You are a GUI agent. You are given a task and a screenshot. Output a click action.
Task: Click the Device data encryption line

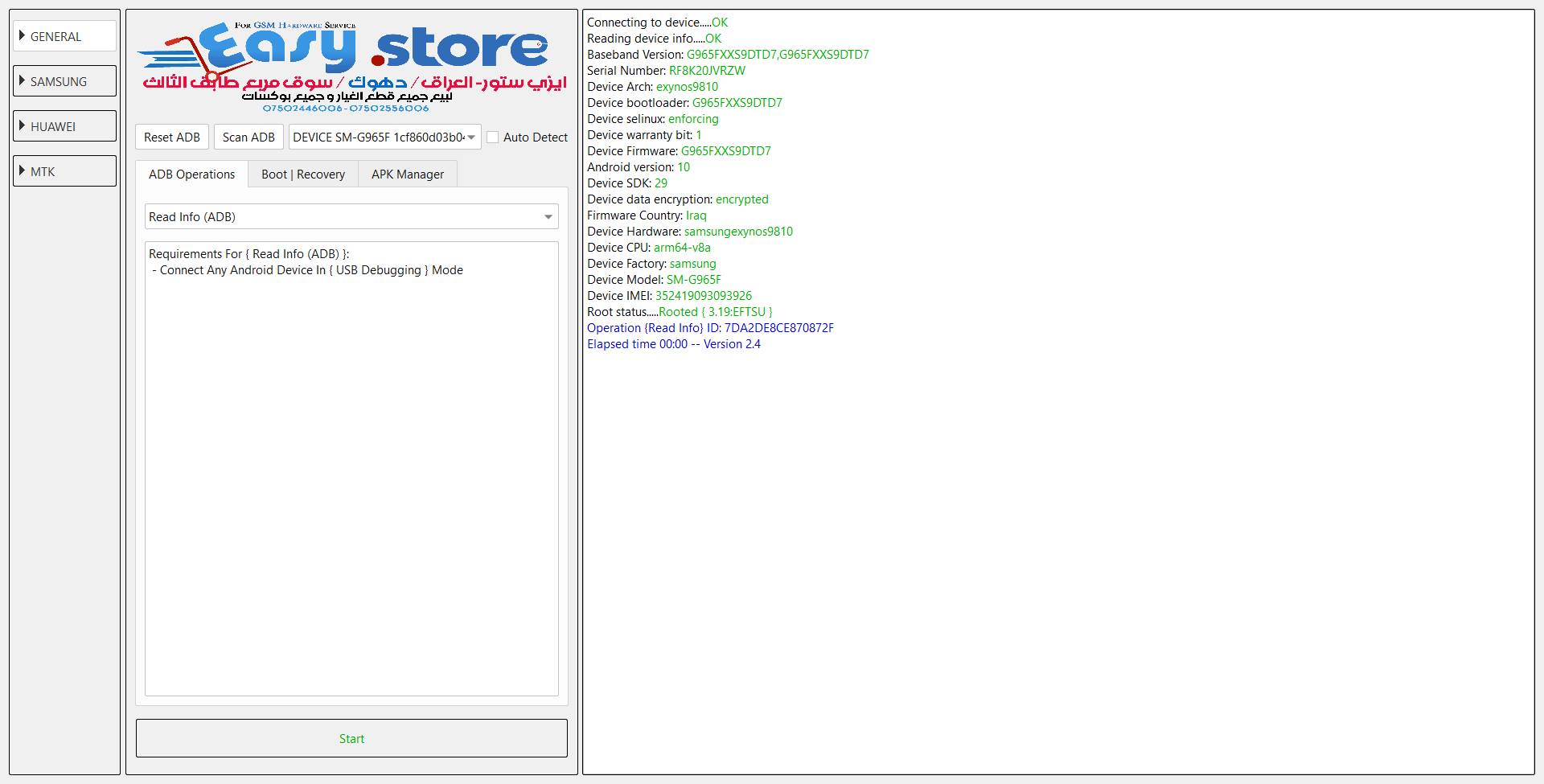click(x=678, y=199)
